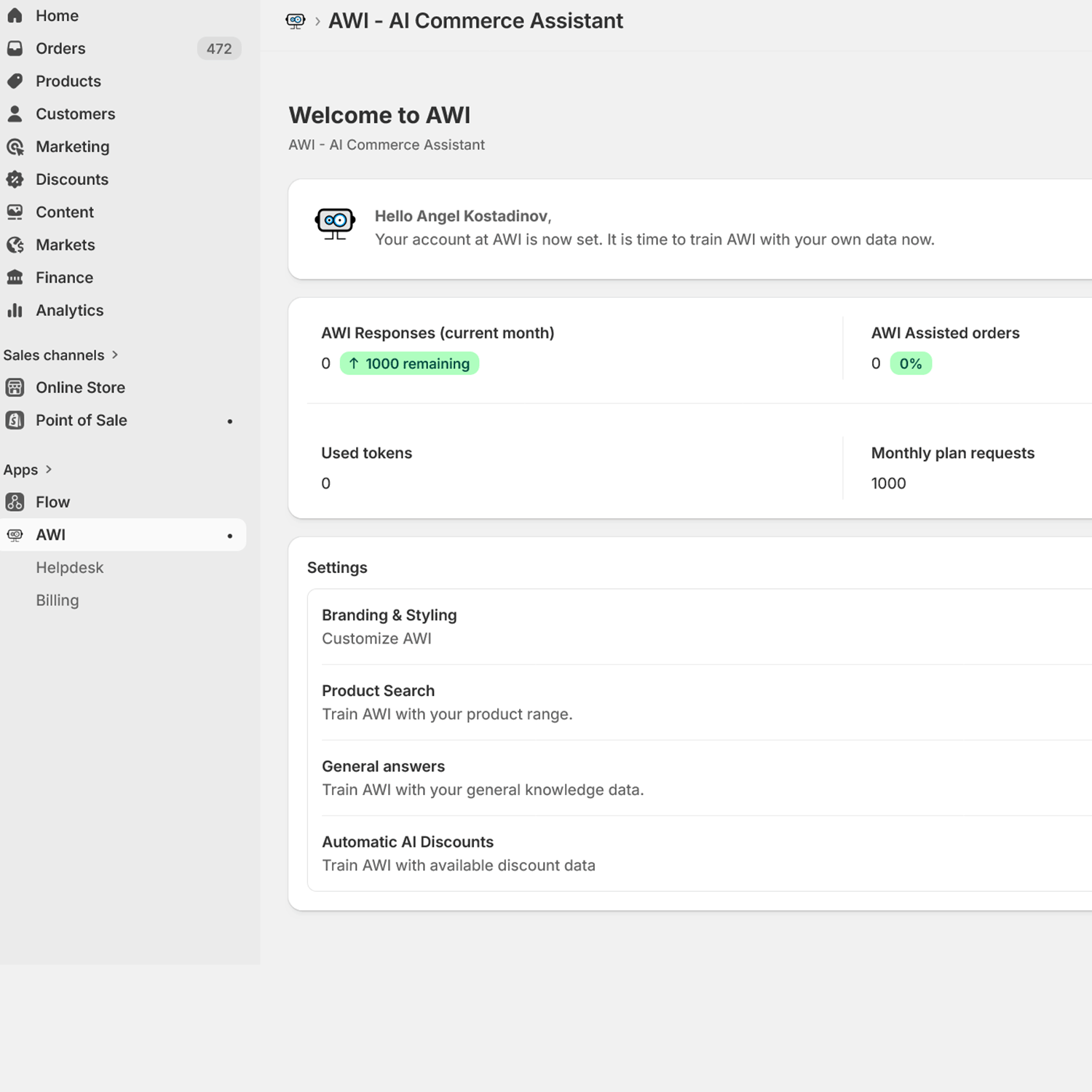Image resolution: width=1092 pixels, height=1092 pixels.
Task: Click the 1000 remaining badge
Action: [x=409, y=363]
